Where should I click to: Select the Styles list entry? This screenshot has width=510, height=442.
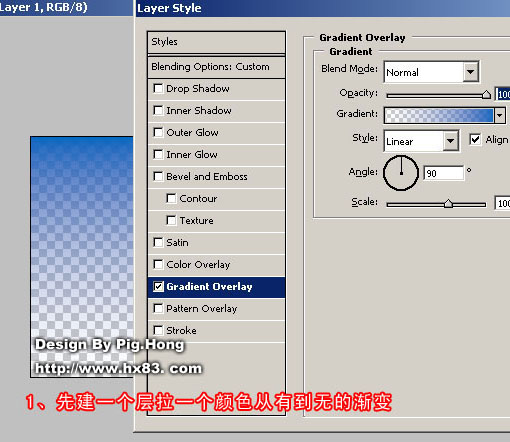(216, 42)
